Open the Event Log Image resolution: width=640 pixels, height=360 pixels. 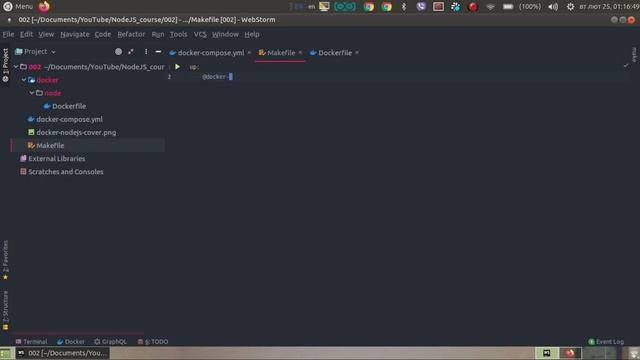[606, 342]
